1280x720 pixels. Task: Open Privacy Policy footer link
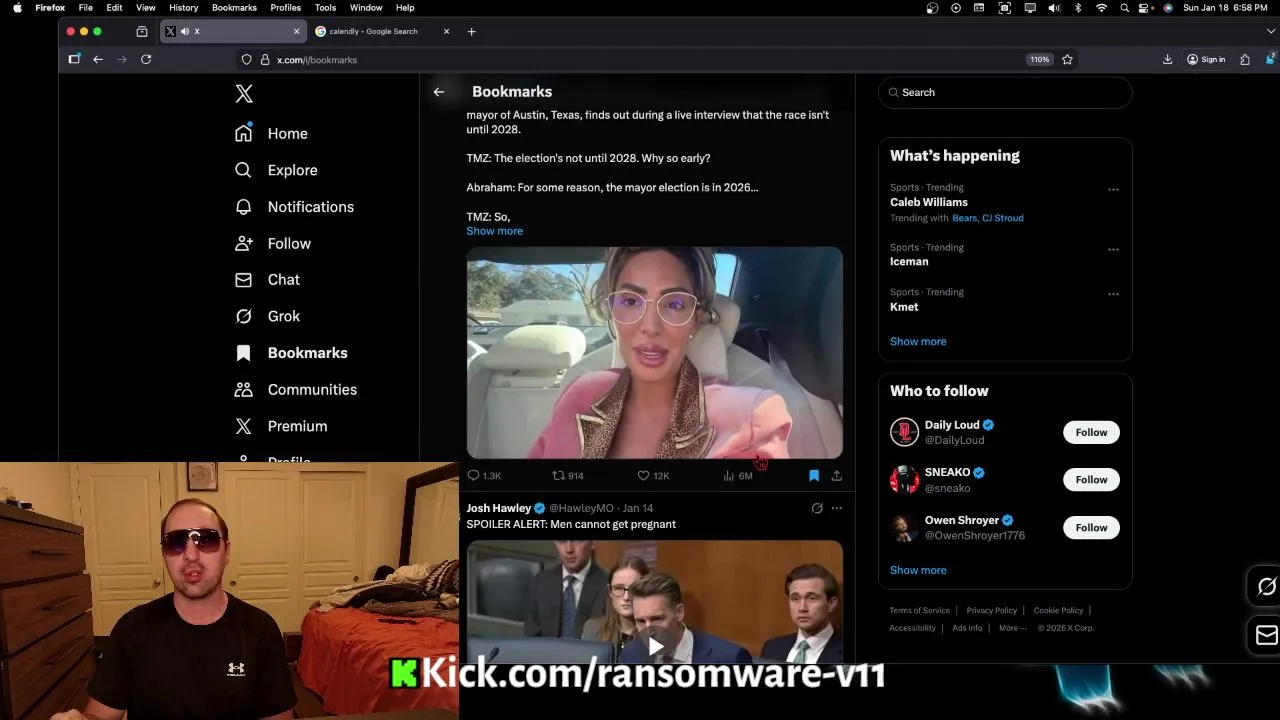coord(991,610)
